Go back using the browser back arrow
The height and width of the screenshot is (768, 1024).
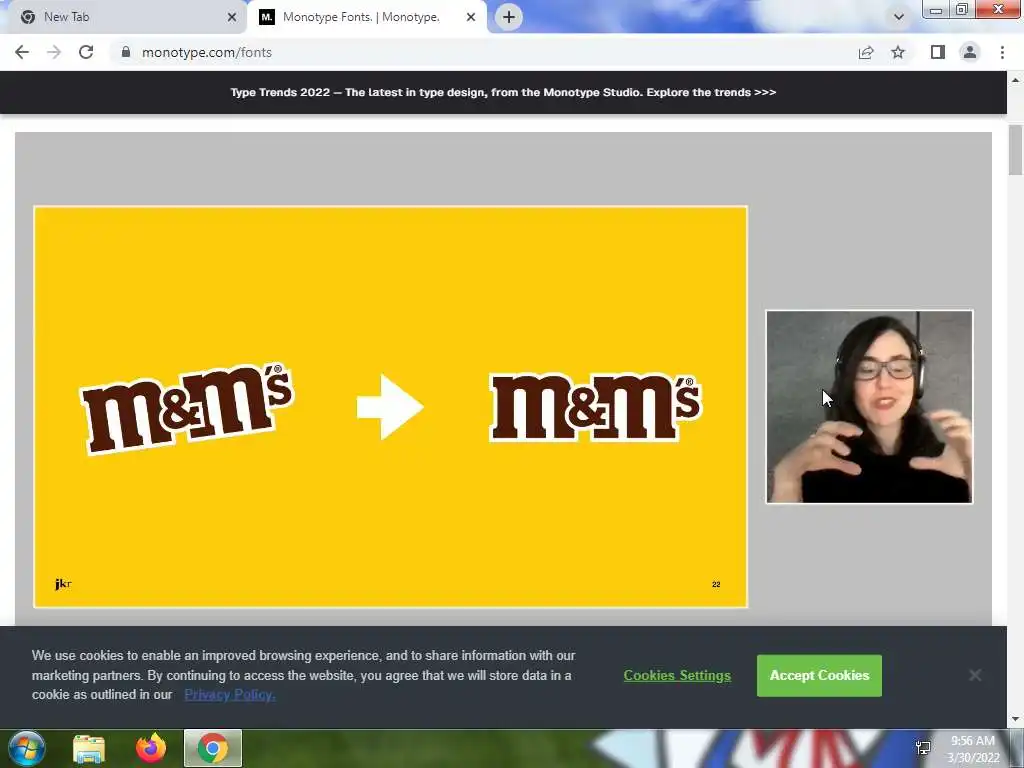22,52
